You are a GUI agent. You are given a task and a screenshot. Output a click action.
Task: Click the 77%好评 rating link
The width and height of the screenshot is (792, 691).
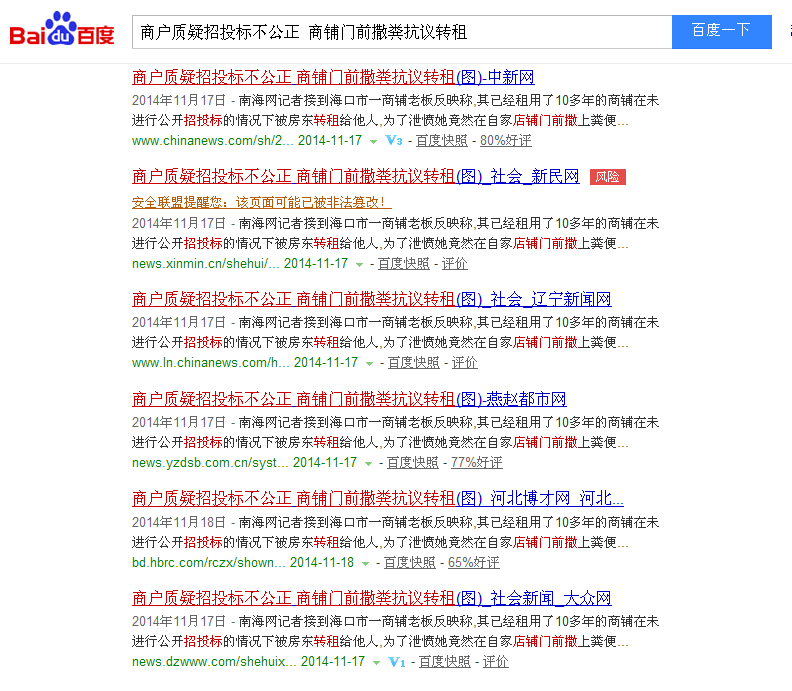coord(477,462)
